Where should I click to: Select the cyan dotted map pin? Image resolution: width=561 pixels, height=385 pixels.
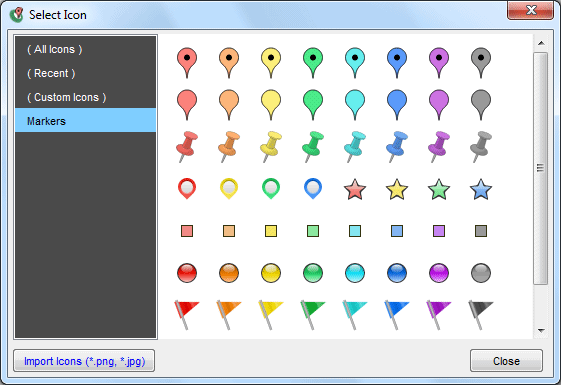(355, 63)
